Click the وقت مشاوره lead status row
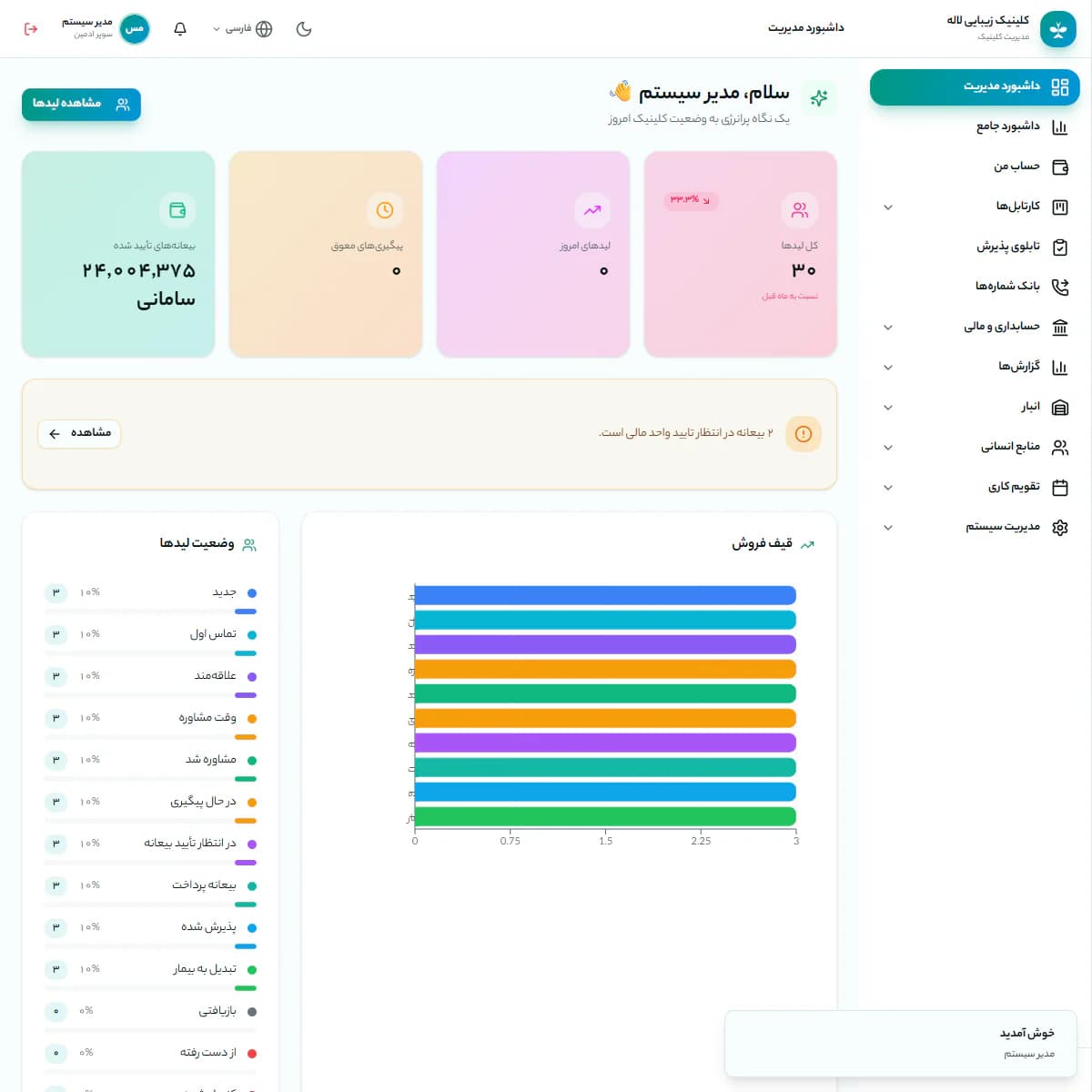The image size is (1092, 1092). pos(150,725)
